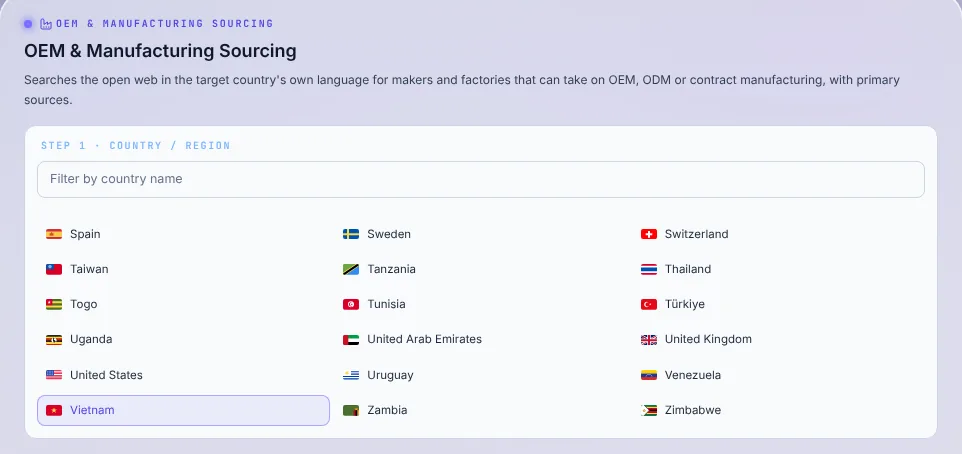Click the Zimbabwe flag icon
Viewport: 962px width, 454px height.
click(648, 410)
